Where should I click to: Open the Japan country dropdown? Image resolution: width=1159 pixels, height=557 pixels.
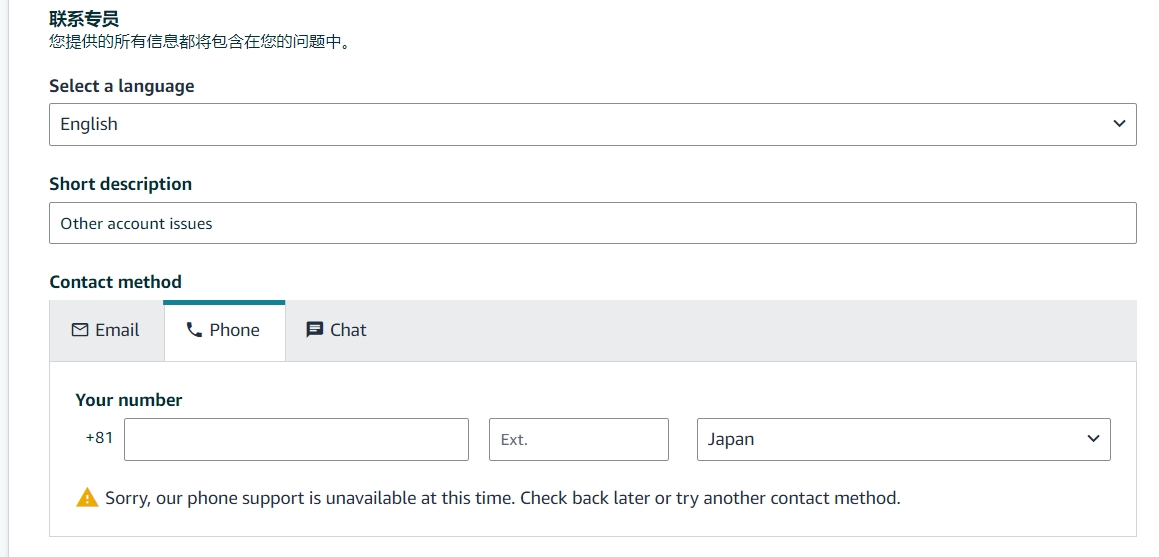pos(903,439)
